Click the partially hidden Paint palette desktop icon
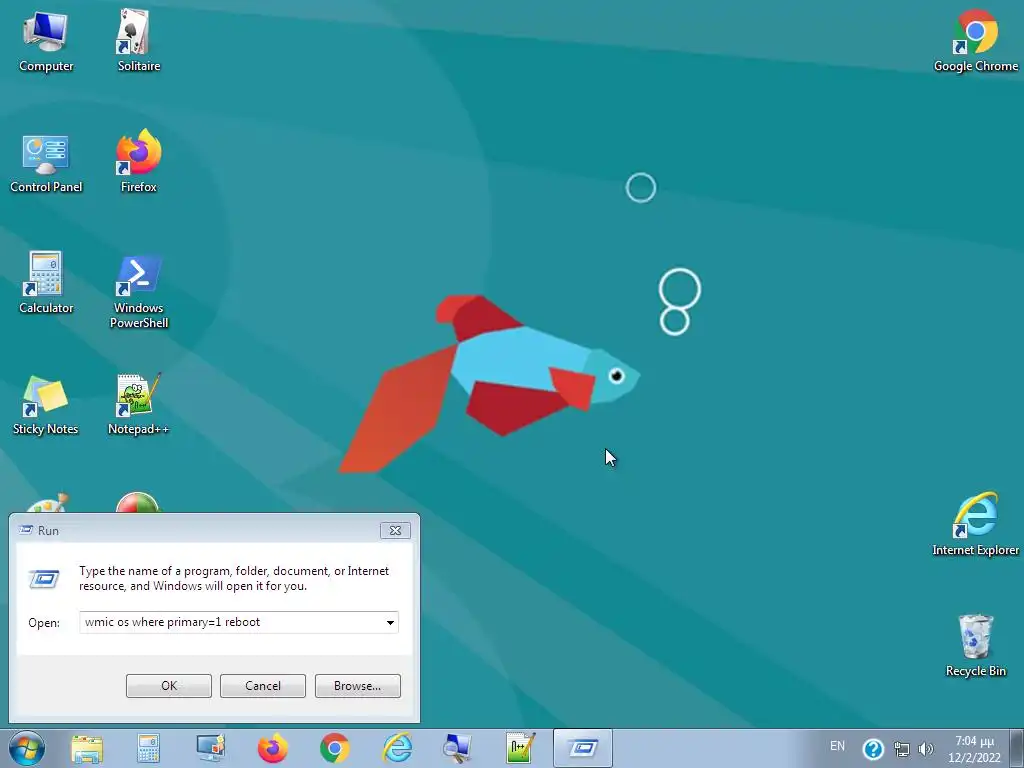Viewport: 1024px width, 768px height. point(46,503)
